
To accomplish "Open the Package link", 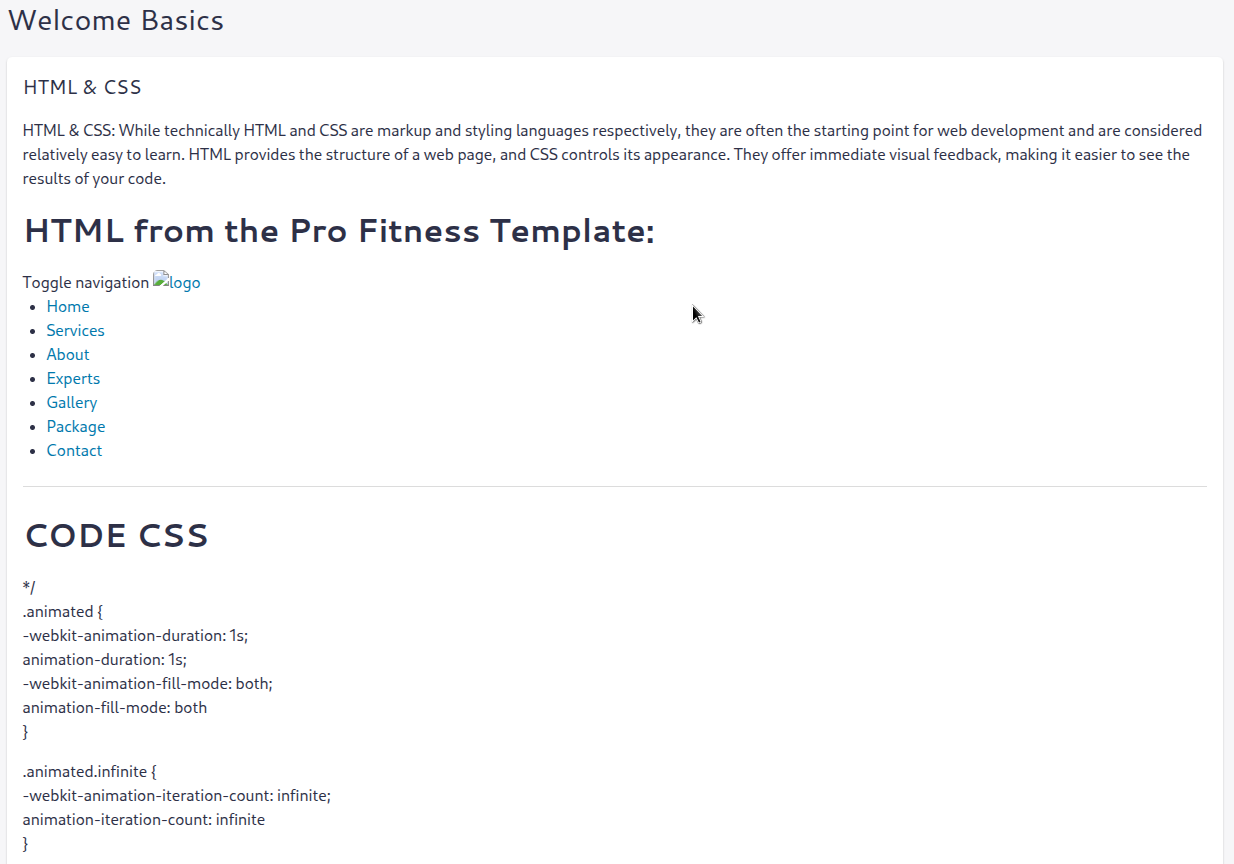I will point(76,426).
